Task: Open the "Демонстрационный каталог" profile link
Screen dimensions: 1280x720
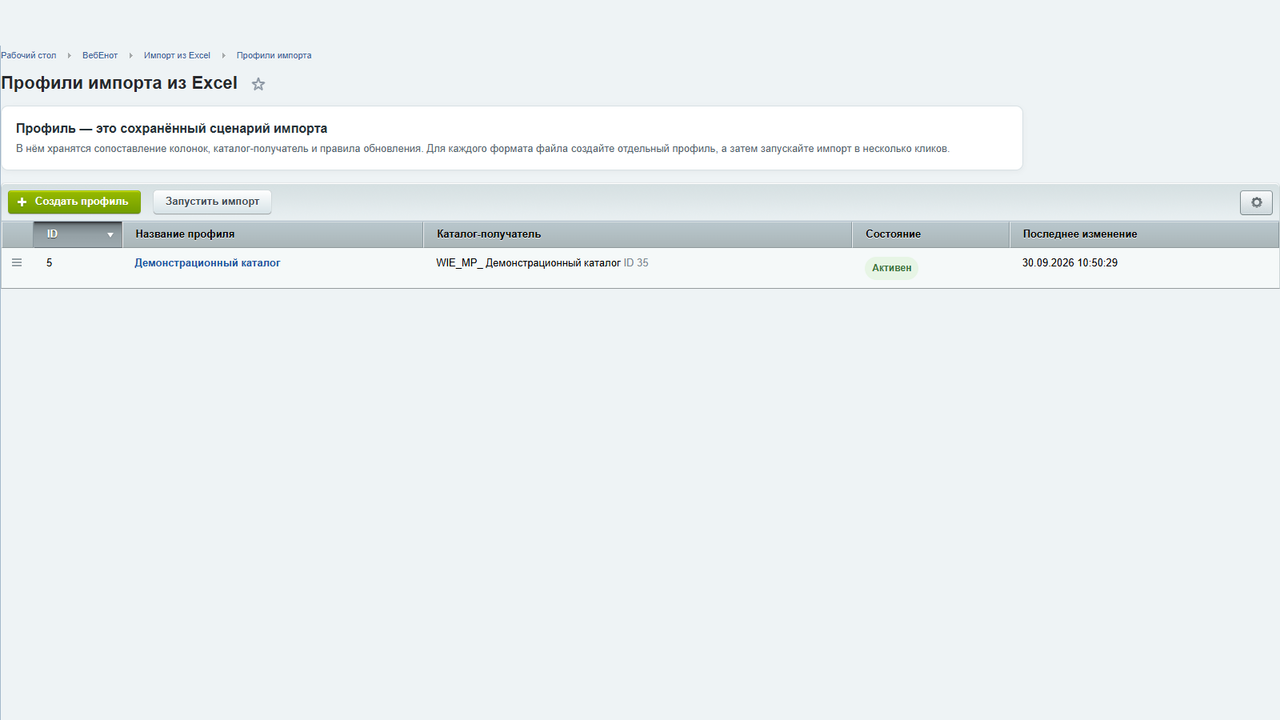Action: 207,263
